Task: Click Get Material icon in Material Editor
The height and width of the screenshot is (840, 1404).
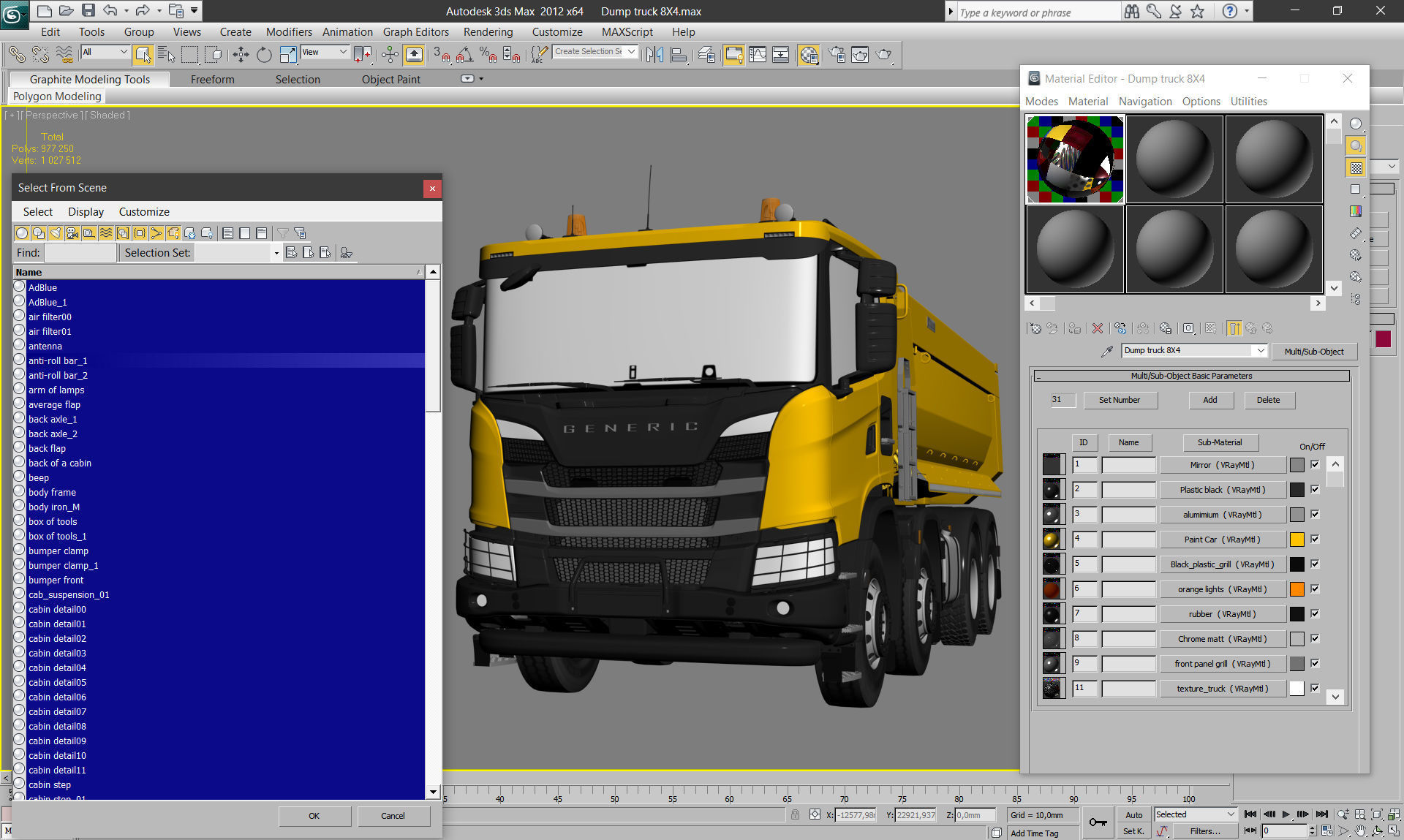Action: coord(1035,328)
